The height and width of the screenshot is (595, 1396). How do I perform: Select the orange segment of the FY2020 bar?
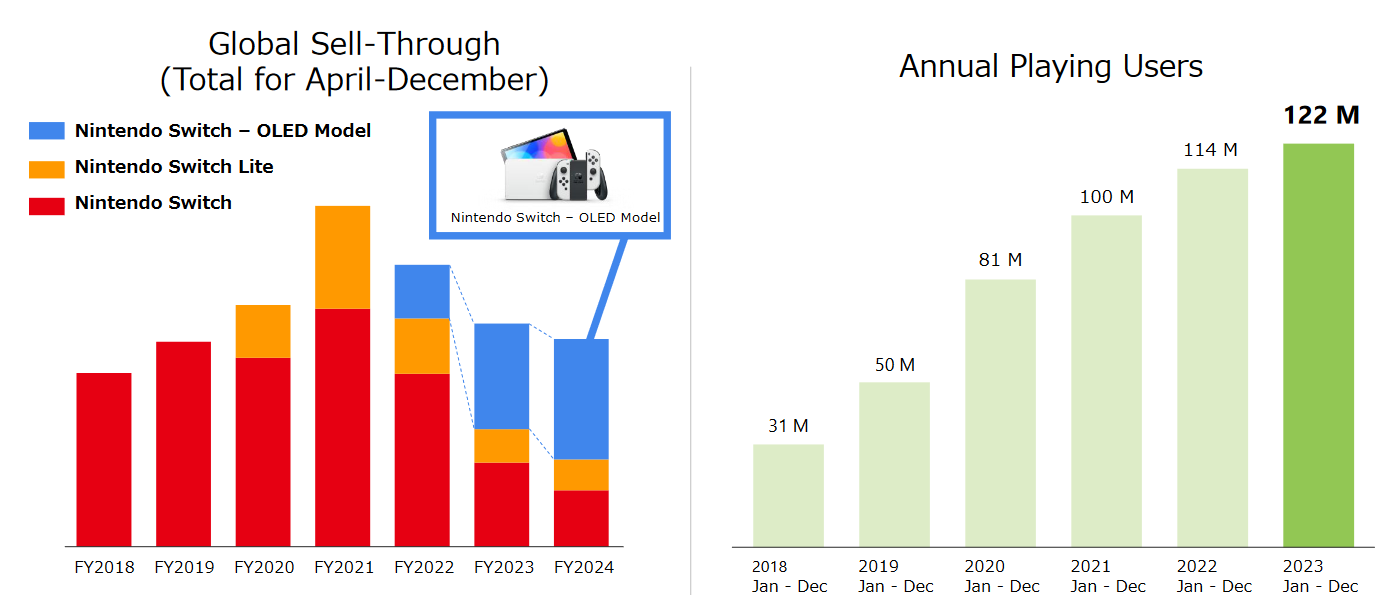point(263,331)
